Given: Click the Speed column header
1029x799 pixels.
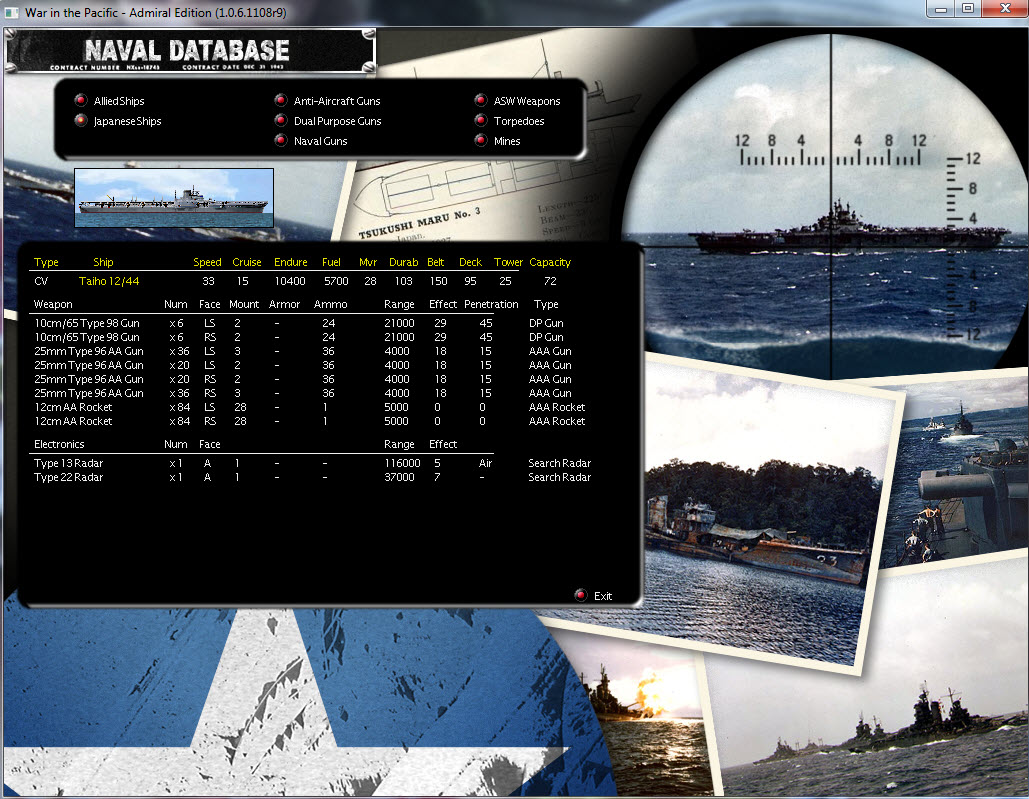Looking at the screenshot, I should [x=207, y=262].
